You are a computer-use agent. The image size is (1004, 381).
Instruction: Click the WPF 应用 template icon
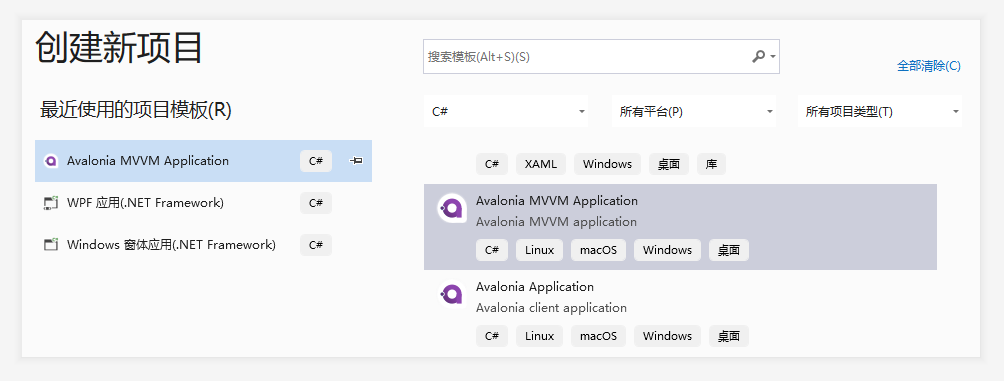(51, 203)
